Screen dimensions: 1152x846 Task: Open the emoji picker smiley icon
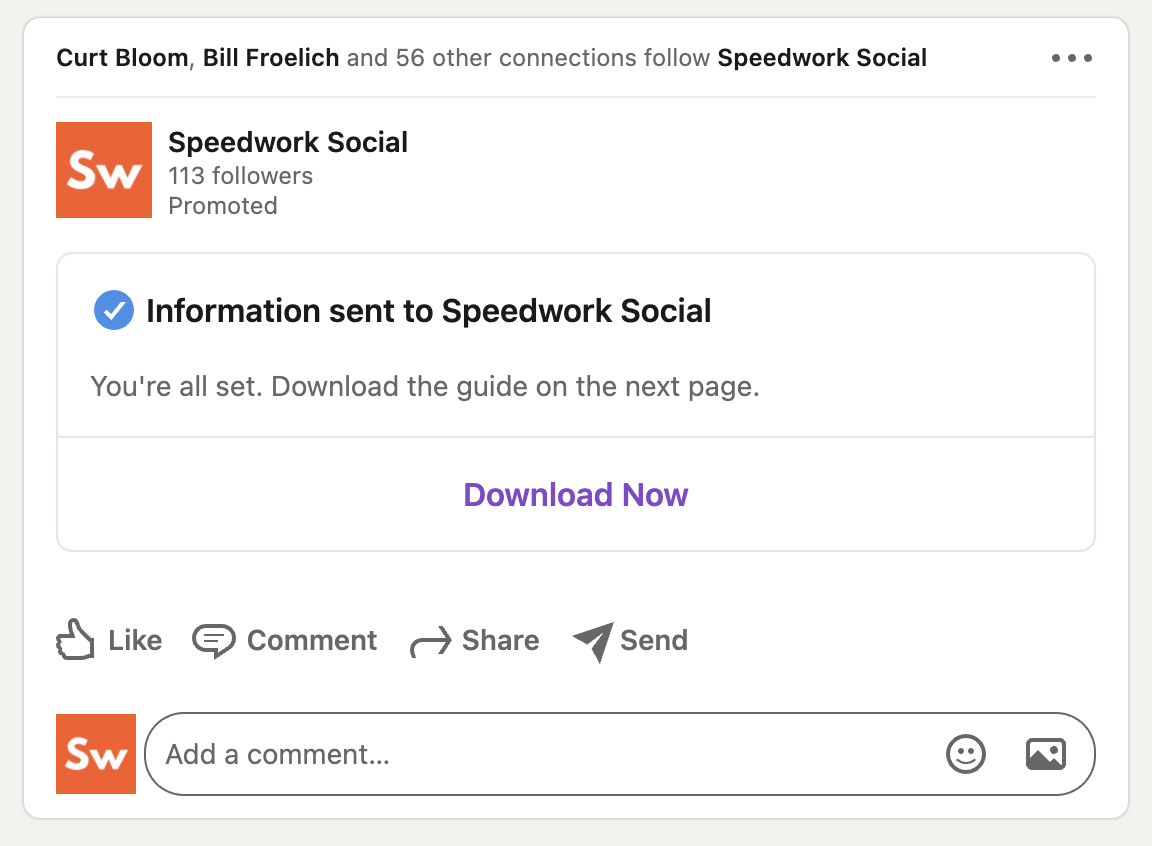tap(965, 754)
